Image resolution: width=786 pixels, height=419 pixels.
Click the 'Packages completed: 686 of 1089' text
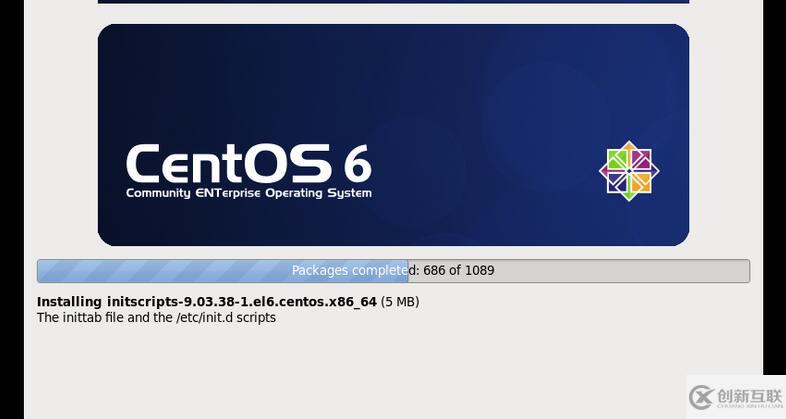tap(393, 270)
